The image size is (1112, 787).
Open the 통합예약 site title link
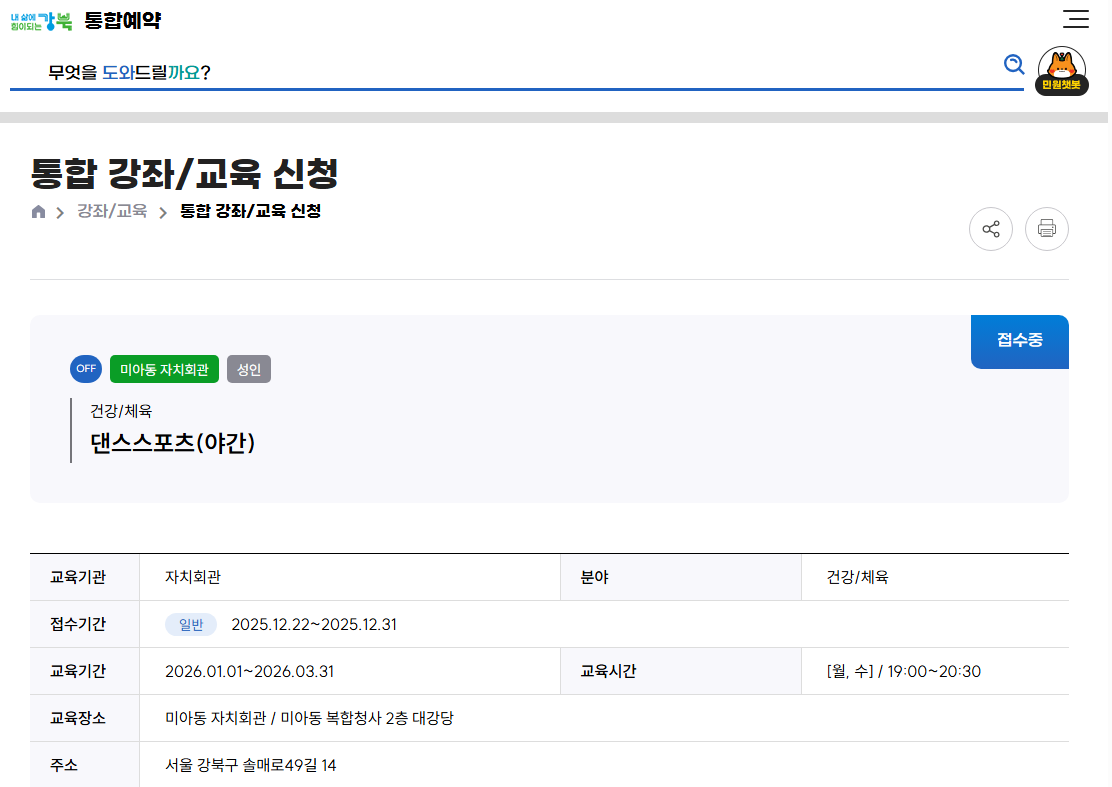click(123, 20)
